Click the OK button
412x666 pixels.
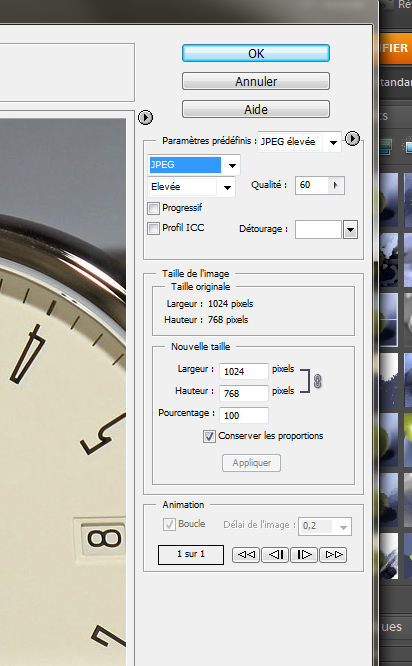pos(256,54)
